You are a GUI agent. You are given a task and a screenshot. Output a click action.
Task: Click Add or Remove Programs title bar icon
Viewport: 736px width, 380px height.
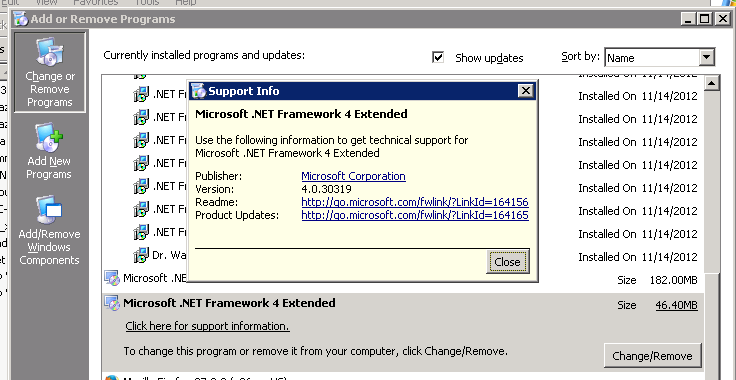click(x=21, y=19)
